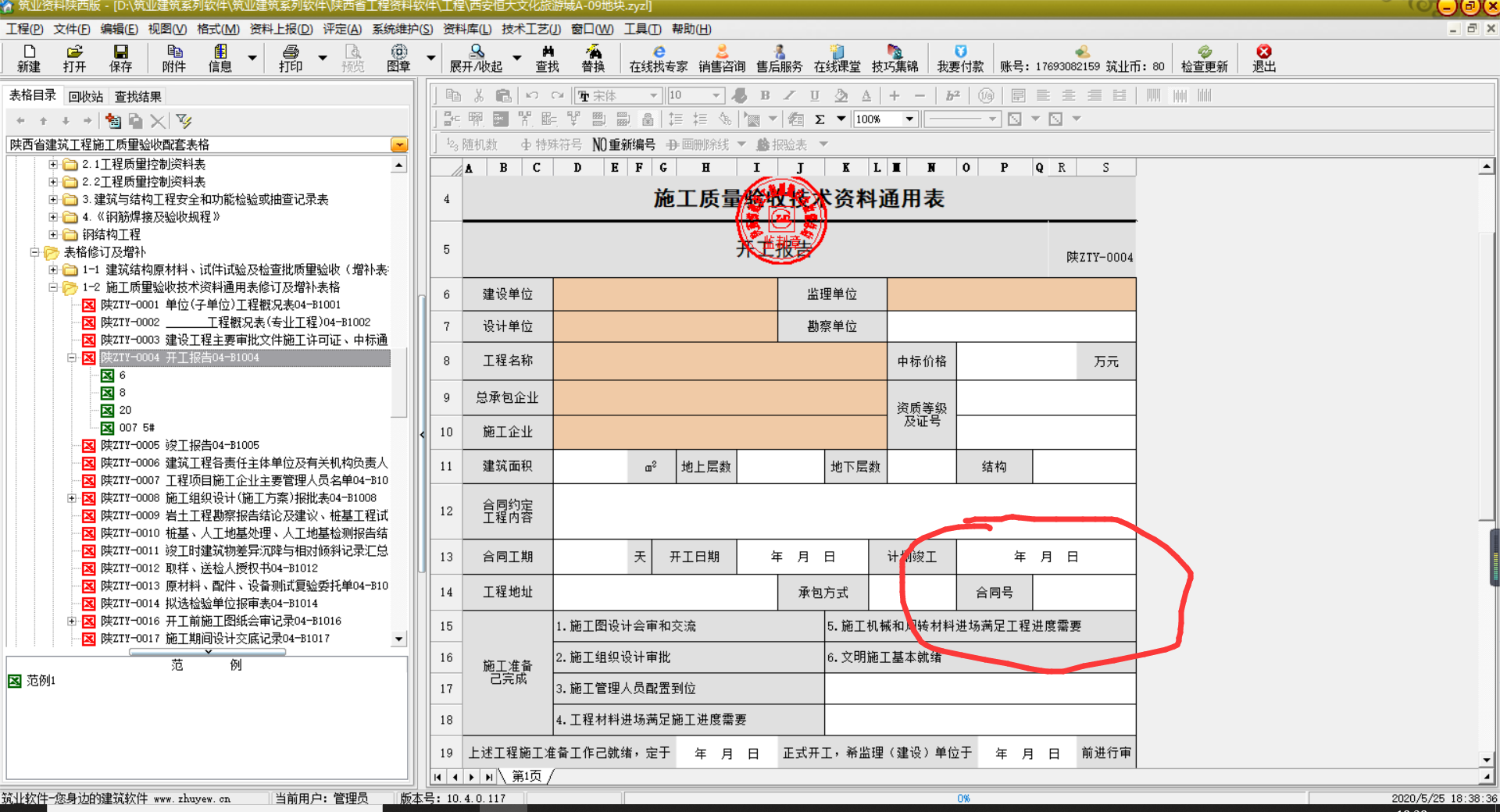Click the 报验表 button
This screenshot has height=812, width=1500.
(x=782, y=144)
